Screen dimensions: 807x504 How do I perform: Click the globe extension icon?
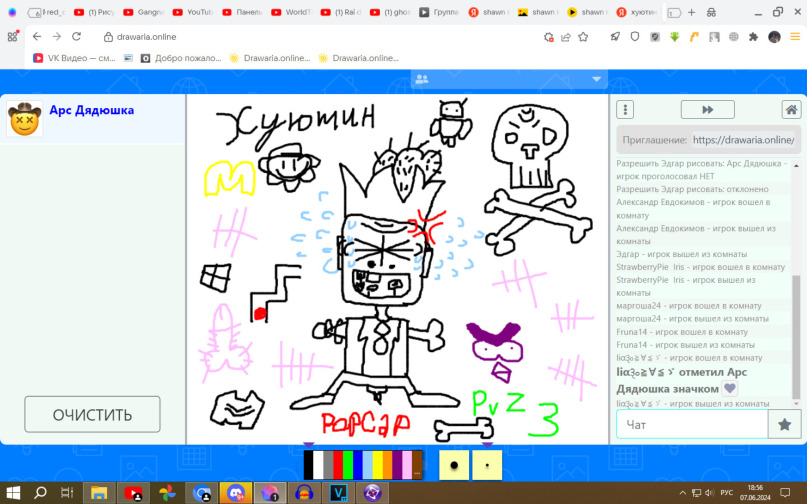pos(733,37)
